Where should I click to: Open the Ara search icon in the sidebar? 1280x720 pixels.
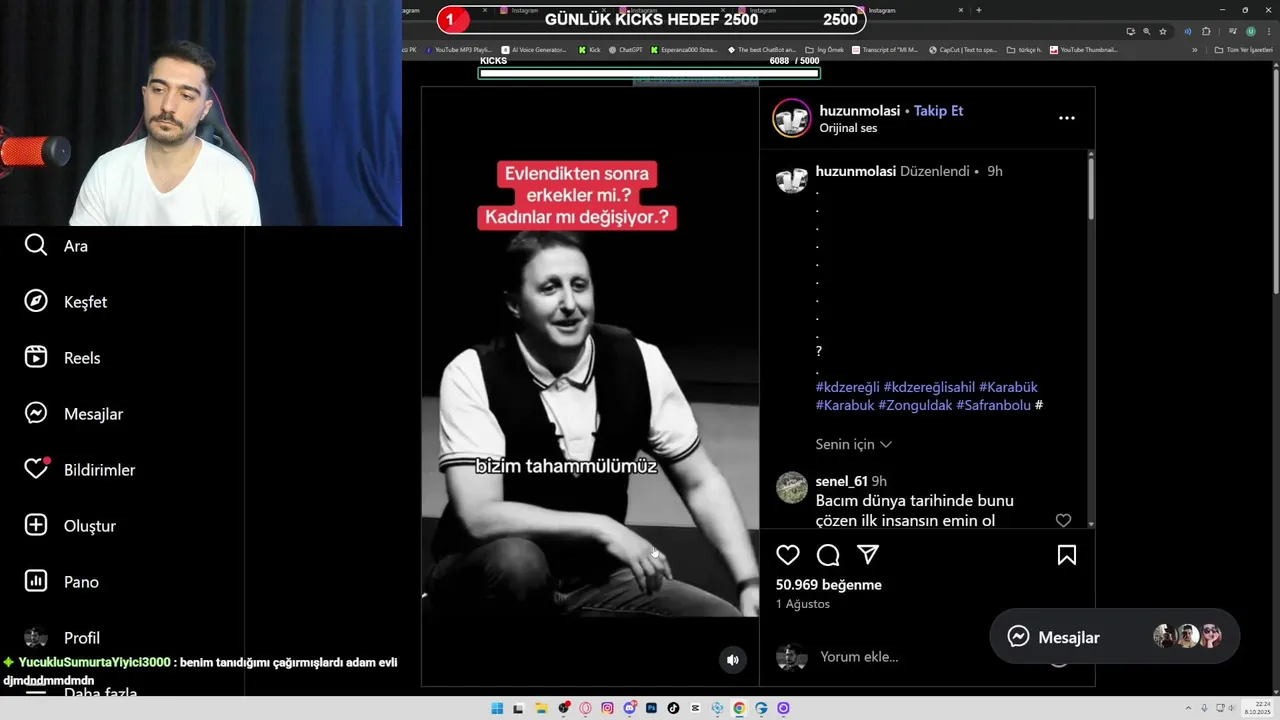[36, 245]
